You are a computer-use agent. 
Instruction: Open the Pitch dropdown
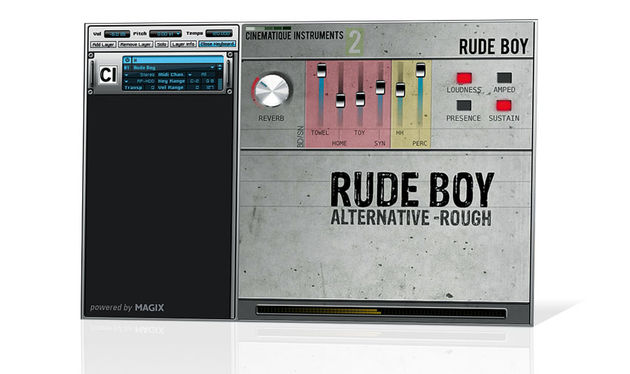[x=165, y=34]
